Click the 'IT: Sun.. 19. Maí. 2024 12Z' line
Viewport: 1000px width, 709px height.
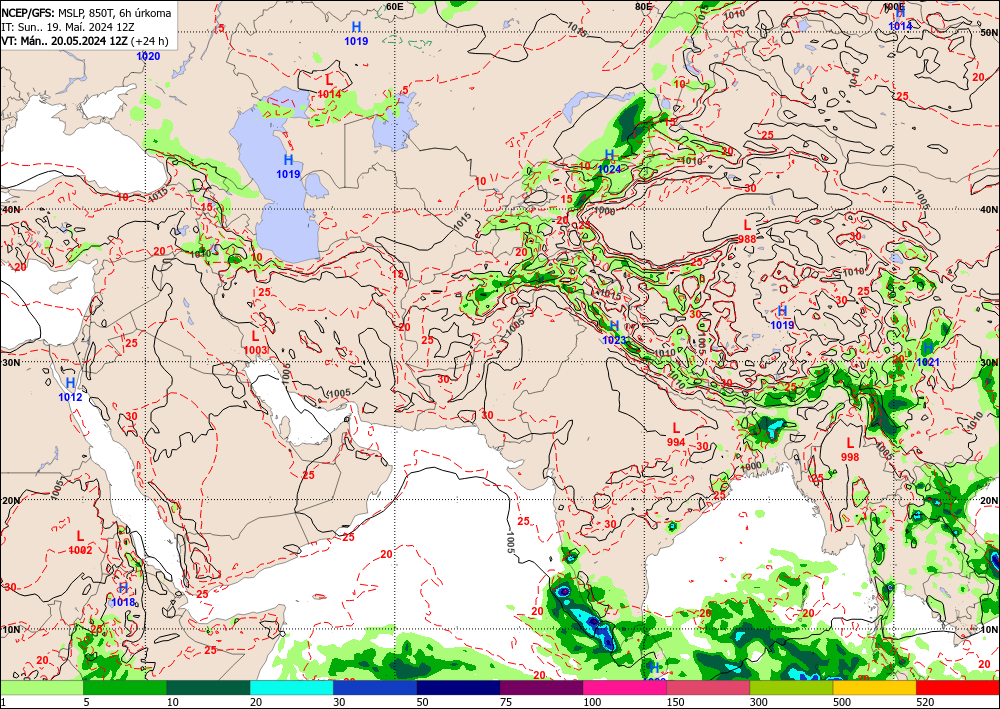click(70, 27)
